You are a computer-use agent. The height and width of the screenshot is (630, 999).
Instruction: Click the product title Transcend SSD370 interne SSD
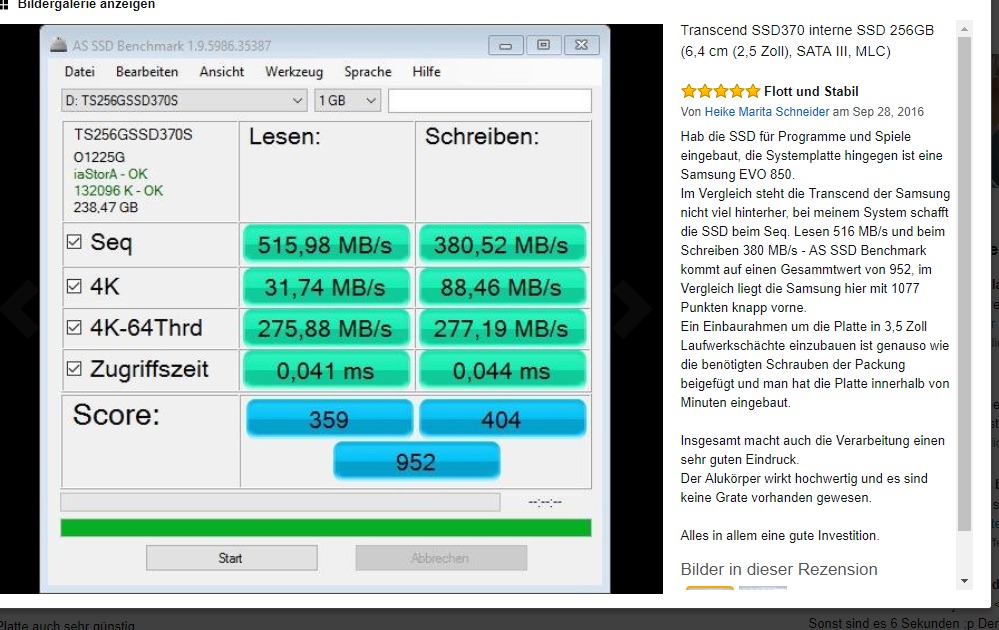807,40
